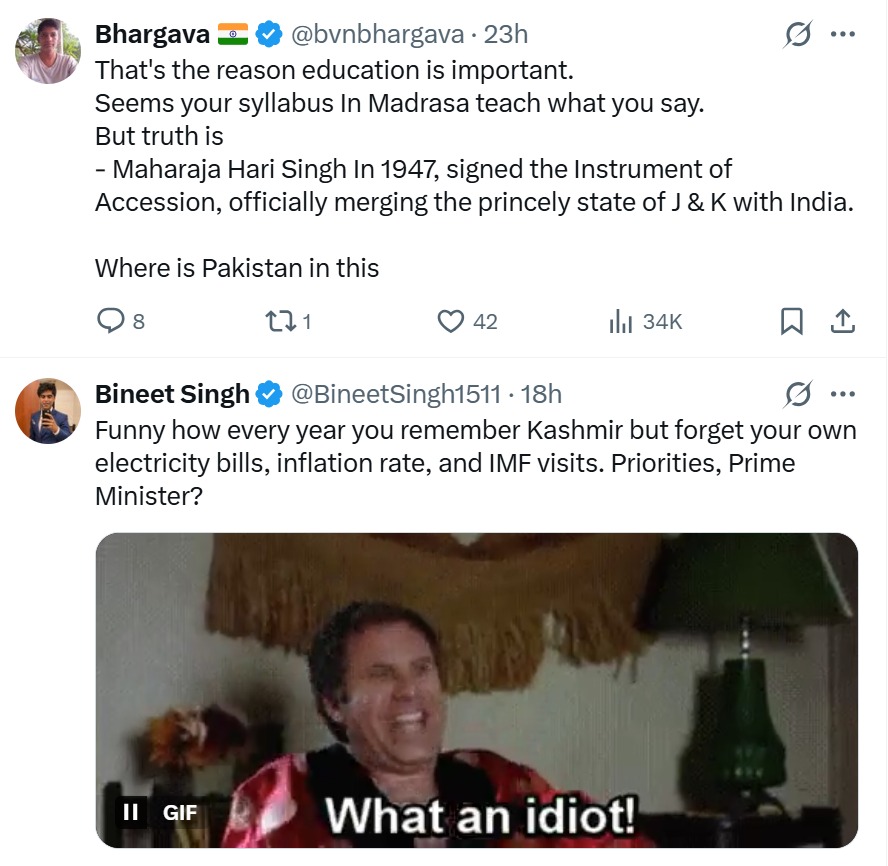The width and height of the screenshot is (888, 866).
Task: Open more options for Bineet Singh's tweet
Action: 843,395
